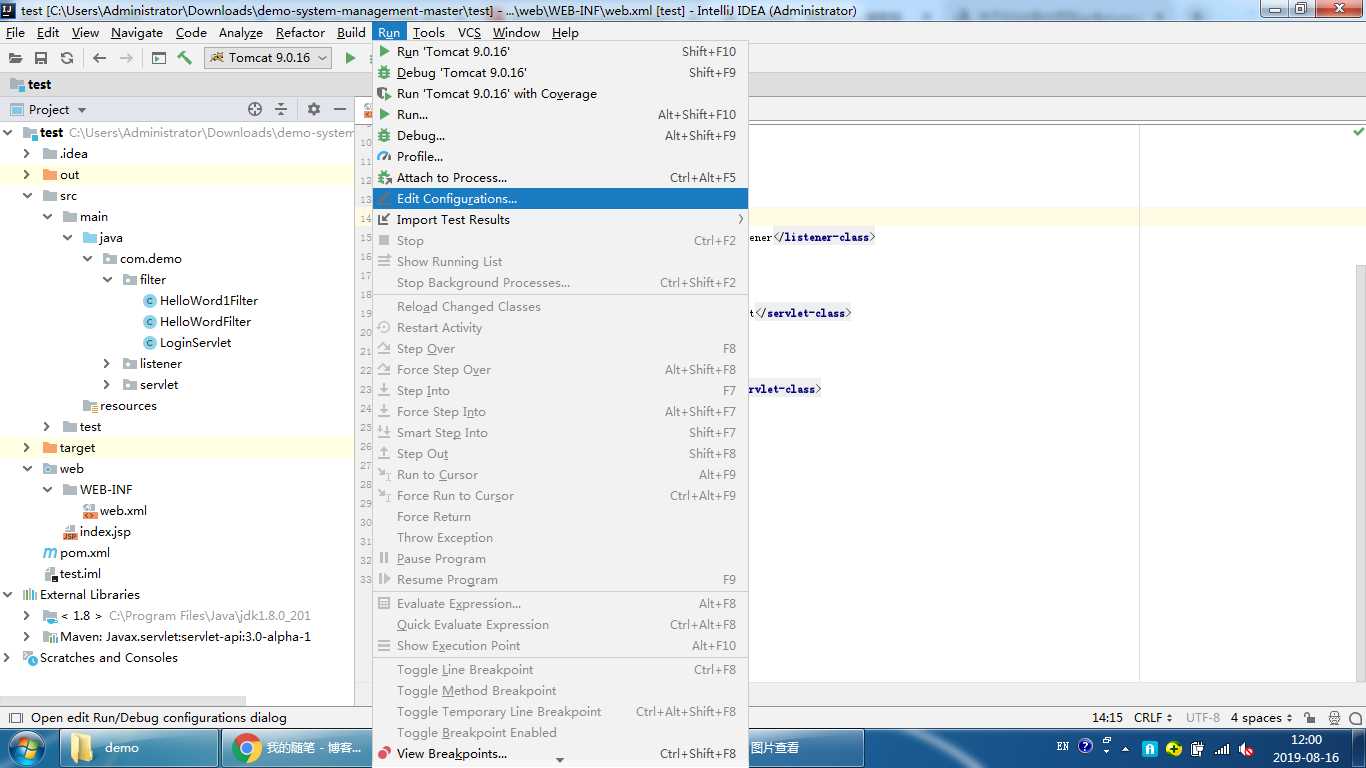Viewport: 1366px width, 768px height.
Task: Open the Tools menu
Action: click(428, 32)
